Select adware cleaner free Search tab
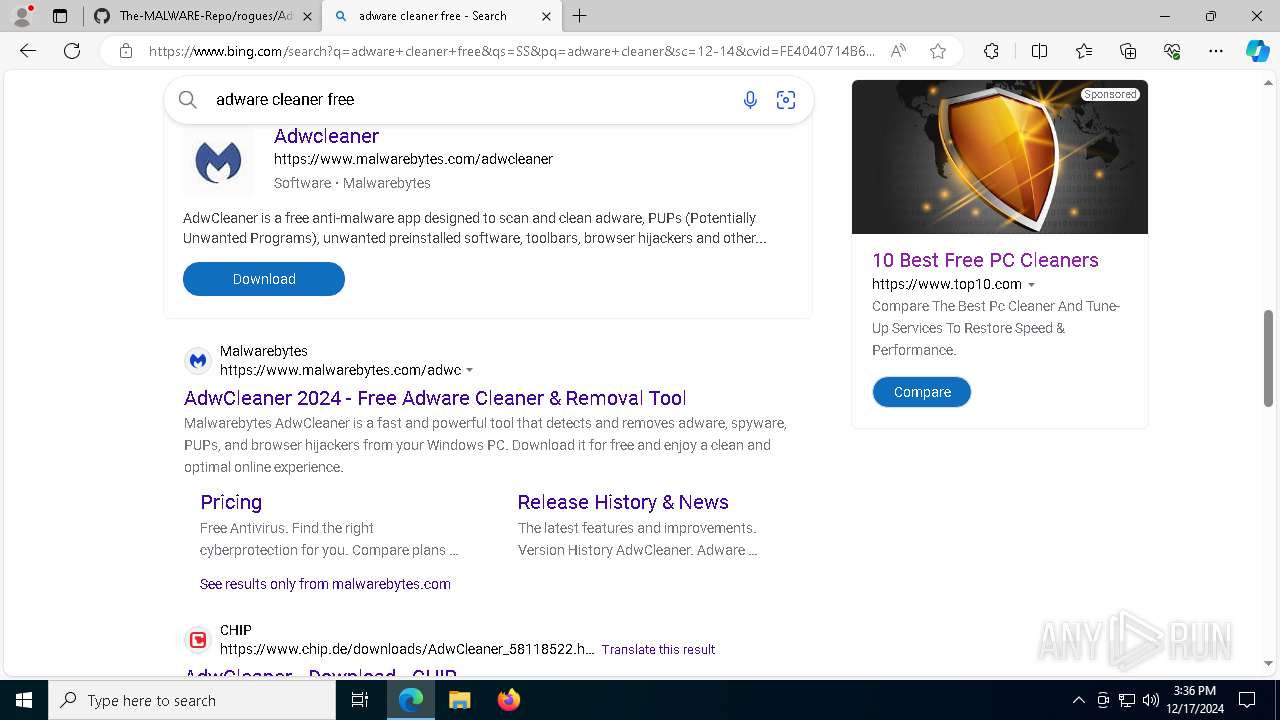Image resolution: width=1280 pixels, height=720 pixels. click(x=432, y=16)
